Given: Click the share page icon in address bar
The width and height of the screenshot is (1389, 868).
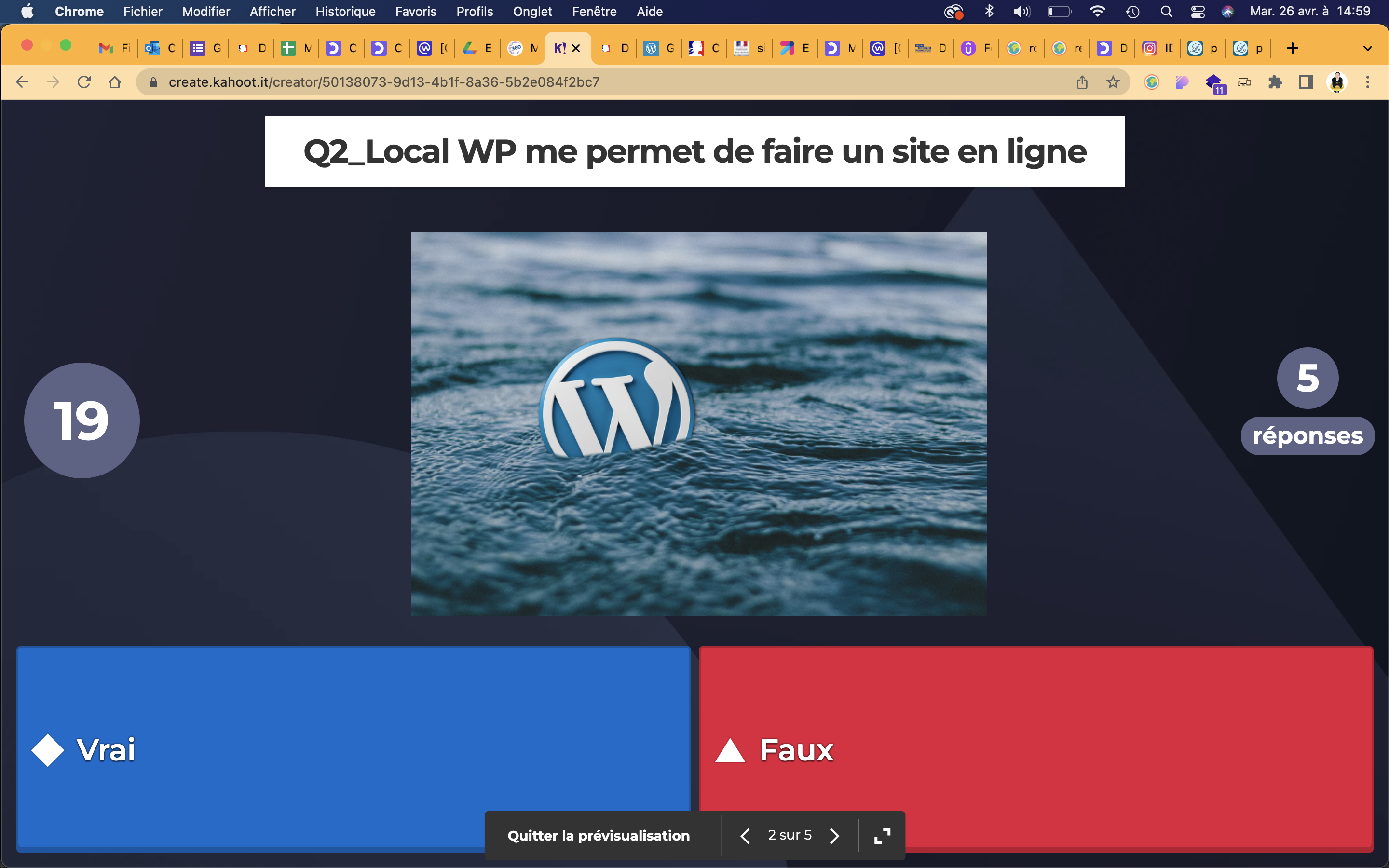Looking at the screenshot, I should pos(1082,82).
